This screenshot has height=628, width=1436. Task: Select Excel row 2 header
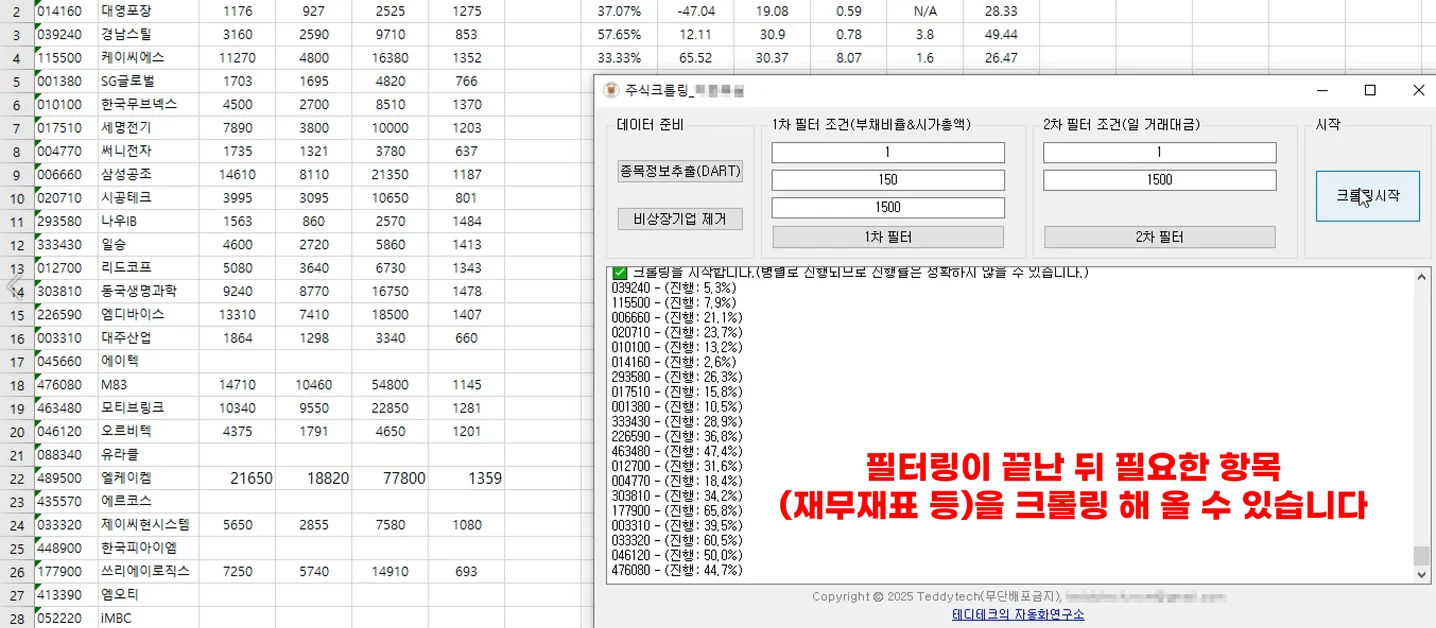click(16, 11)
